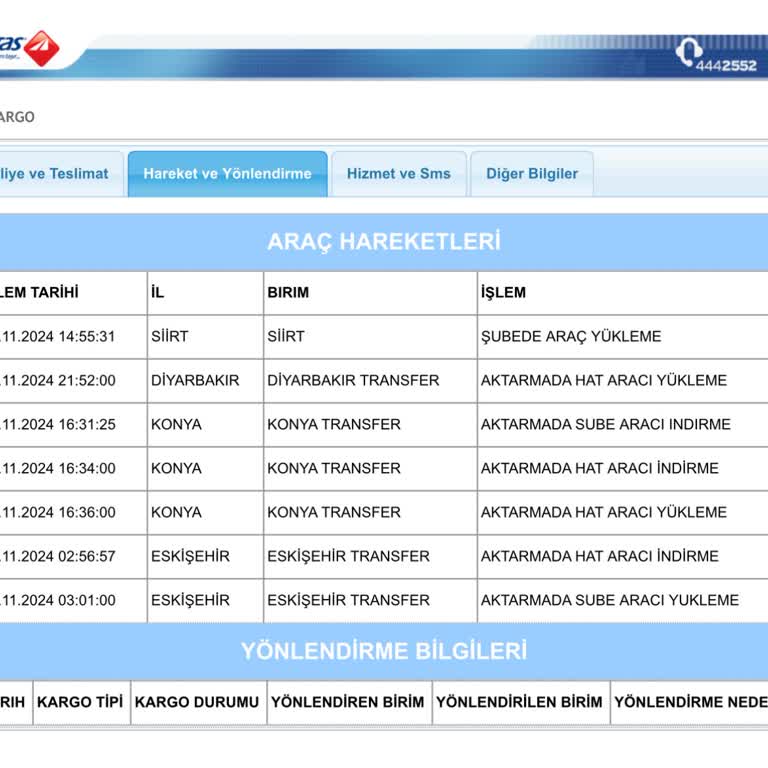Select the date cell with time 16:34:00
This screenshot has width=768, height=768.
(x=73, y=469)
